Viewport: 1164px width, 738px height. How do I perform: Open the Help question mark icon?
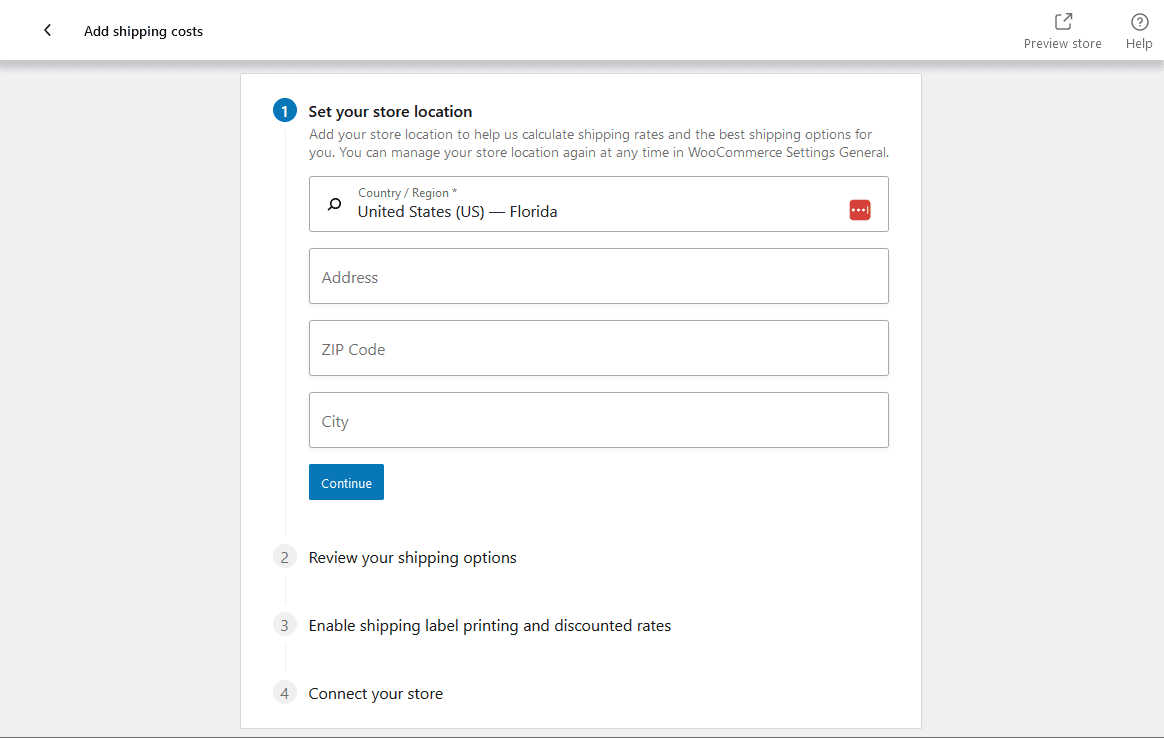coord(1139,22)
